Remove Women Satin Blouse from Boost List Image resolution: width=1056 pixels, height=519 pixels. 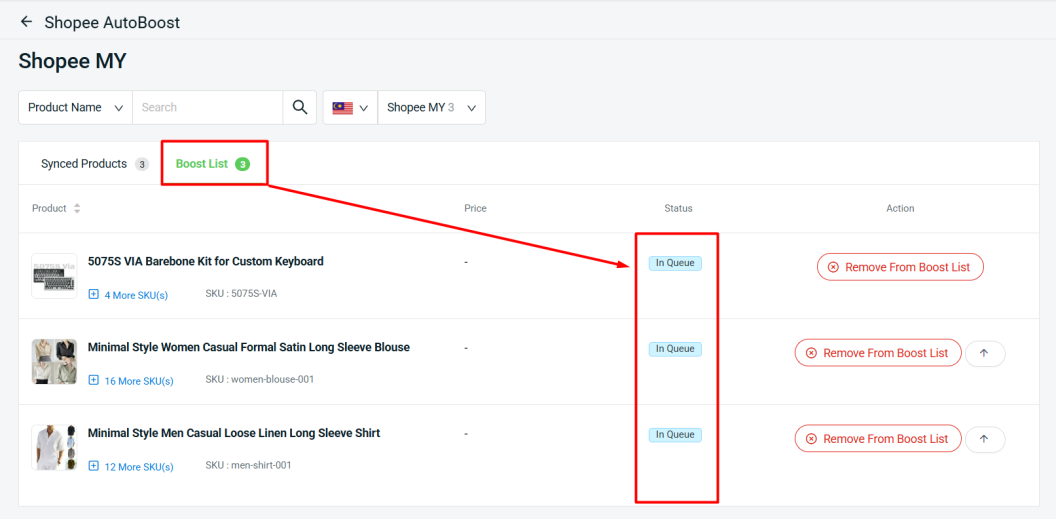pyautogui.click(x=878, y=353)
